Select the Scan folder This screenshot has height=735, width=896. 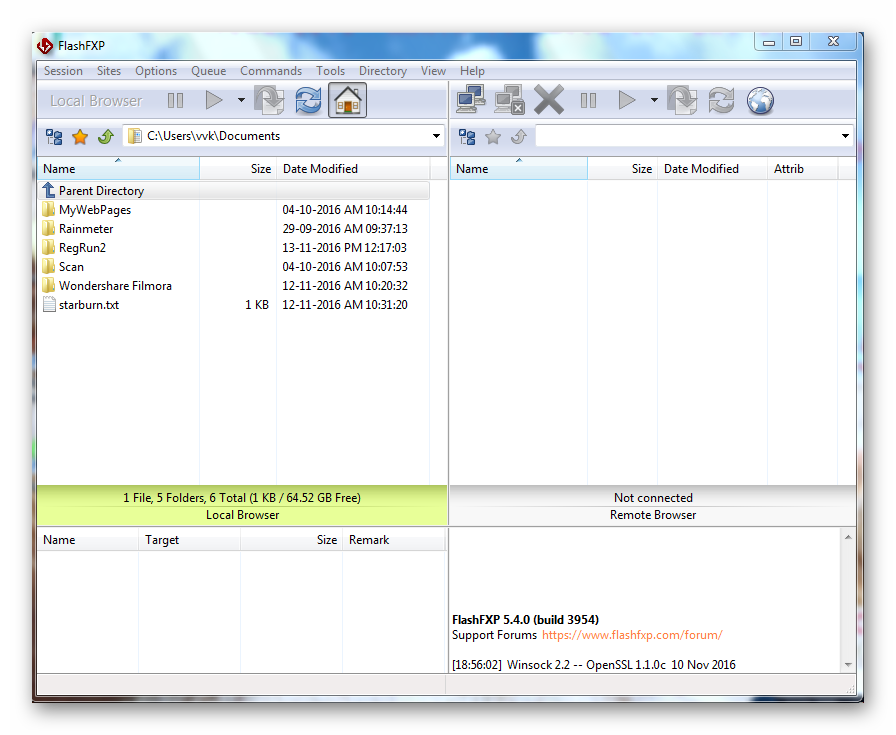pyautogui.click(x=234, y=266)
